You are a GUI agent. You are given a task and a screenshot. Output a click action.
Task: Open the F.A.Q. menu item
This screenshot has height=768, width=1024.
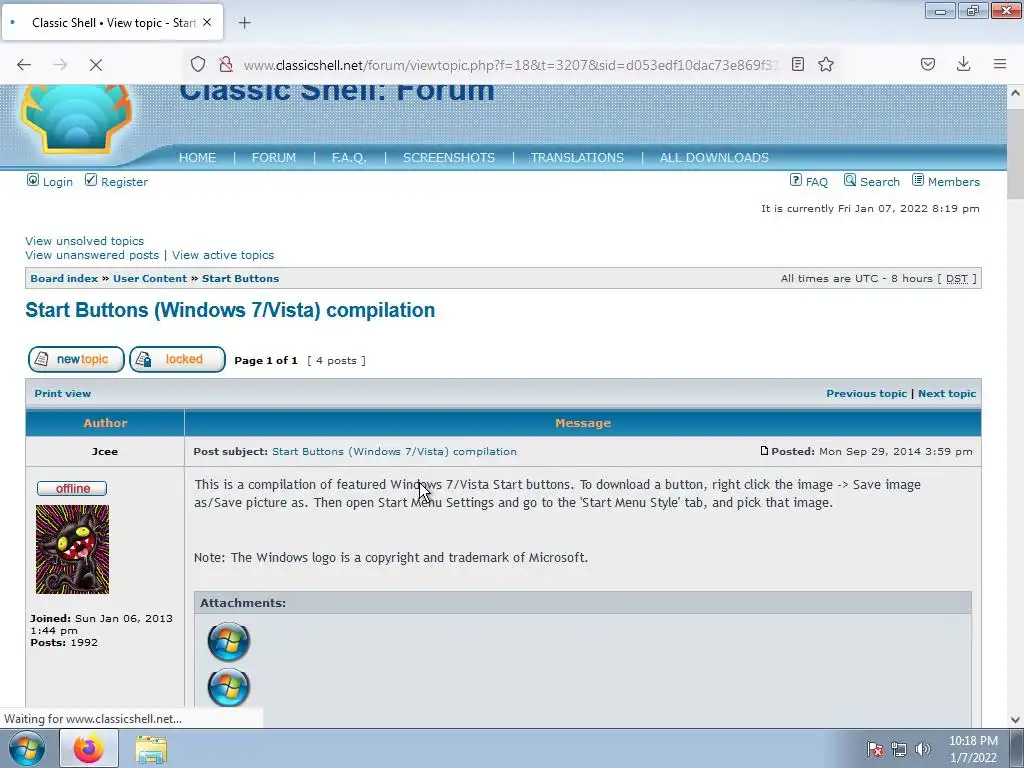pos(349,157)
